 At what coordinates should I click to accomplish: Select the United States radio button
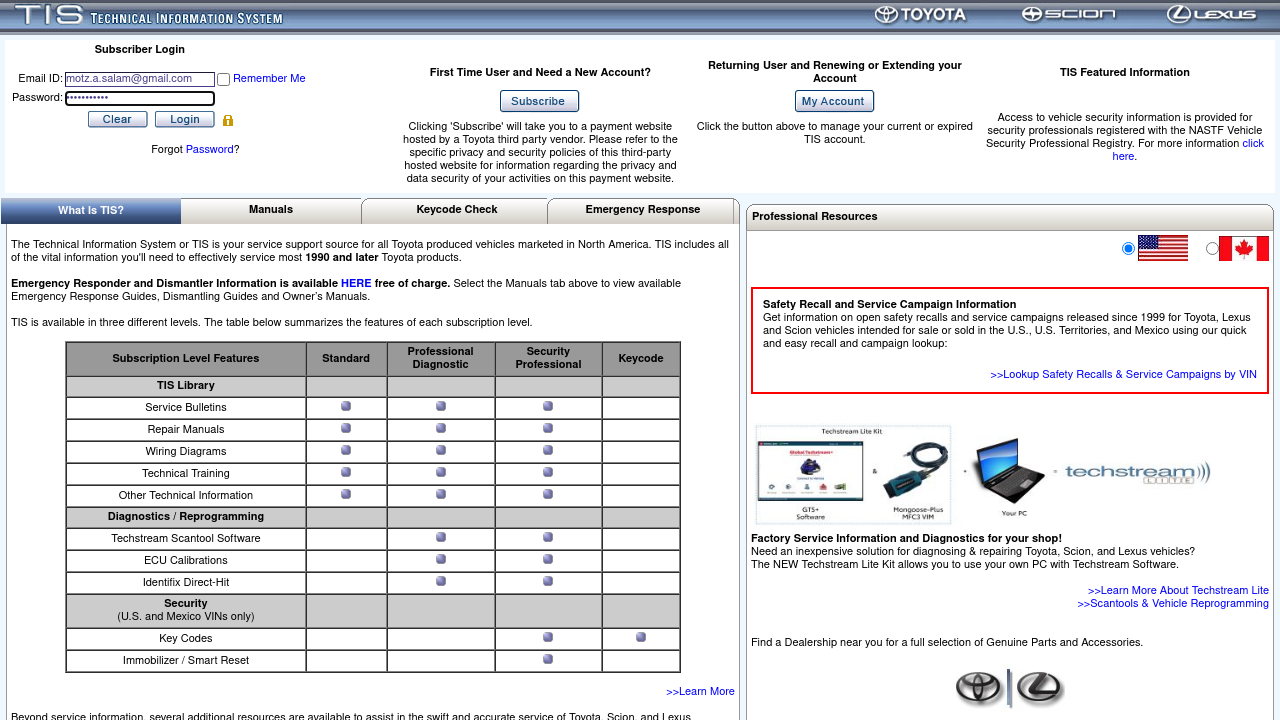(x=1129, y=248)
